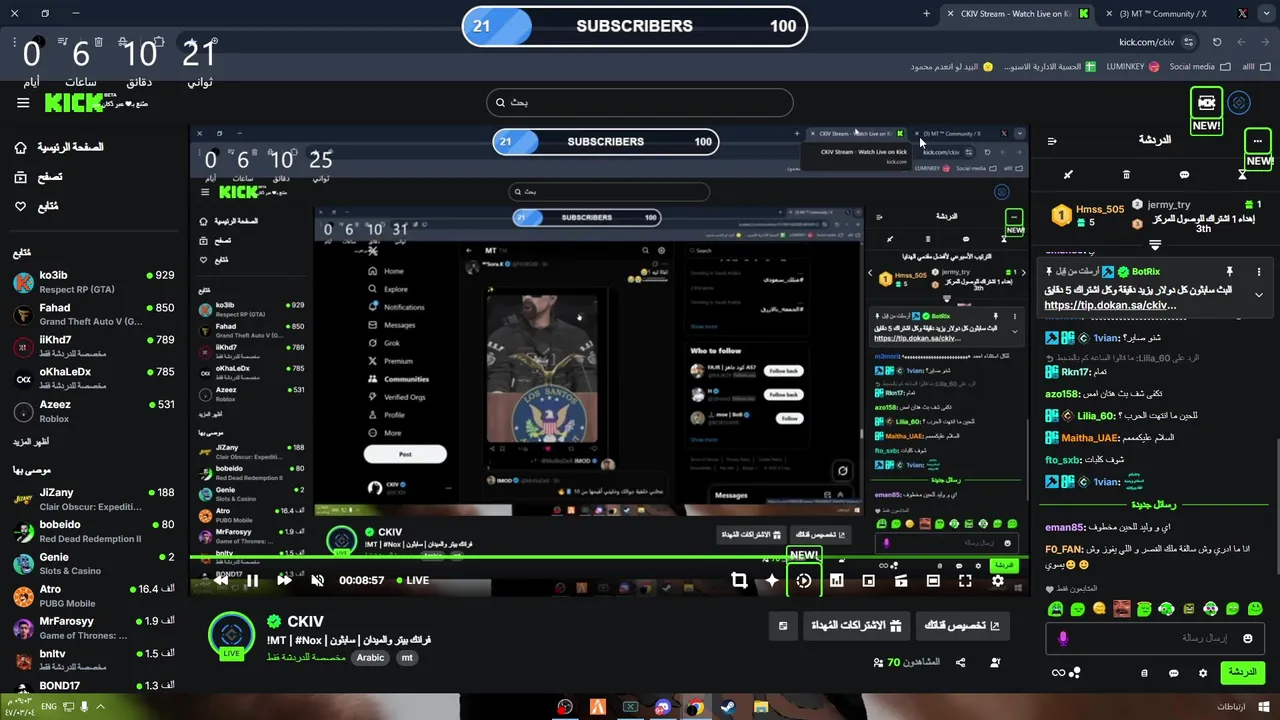Open the Kick hamburger menu

[23, 103]
